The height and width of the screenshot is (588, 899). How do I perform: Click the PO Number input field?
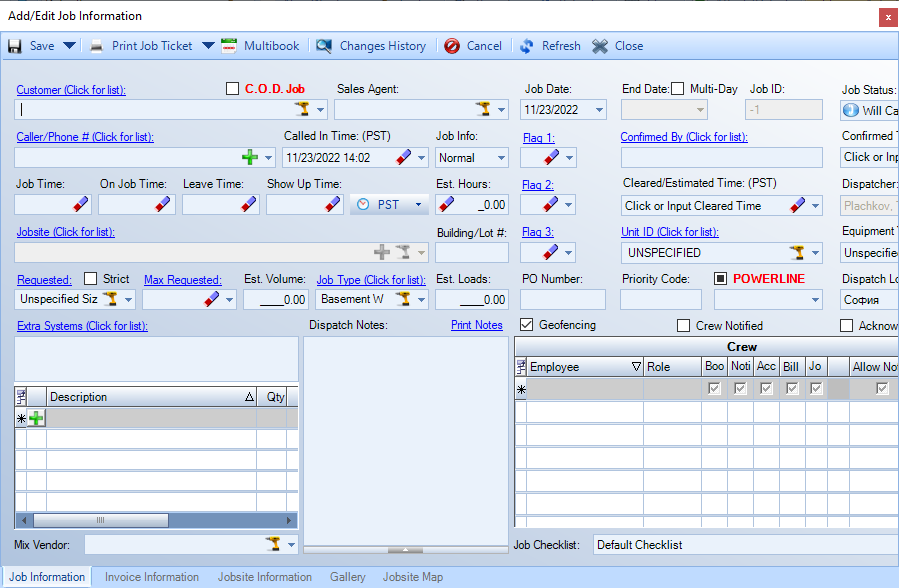click(x=562, y=299)
